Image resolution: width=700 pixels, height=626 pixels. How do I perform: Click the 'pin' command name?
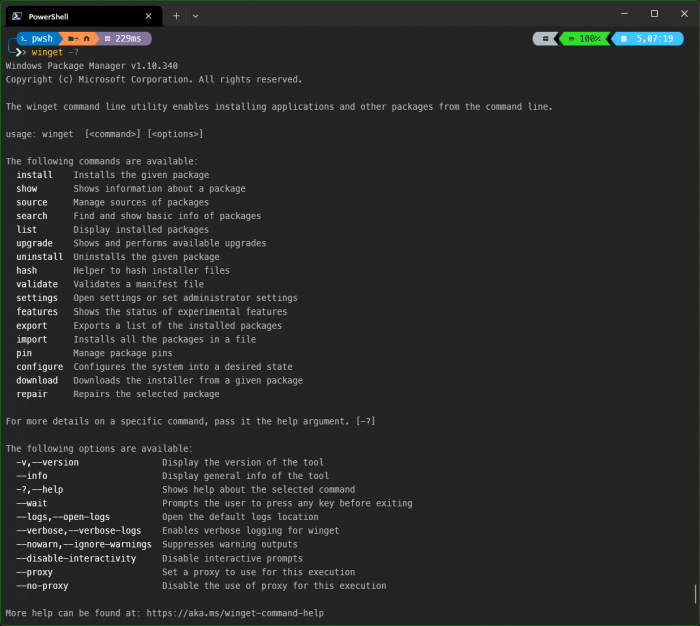24,353
